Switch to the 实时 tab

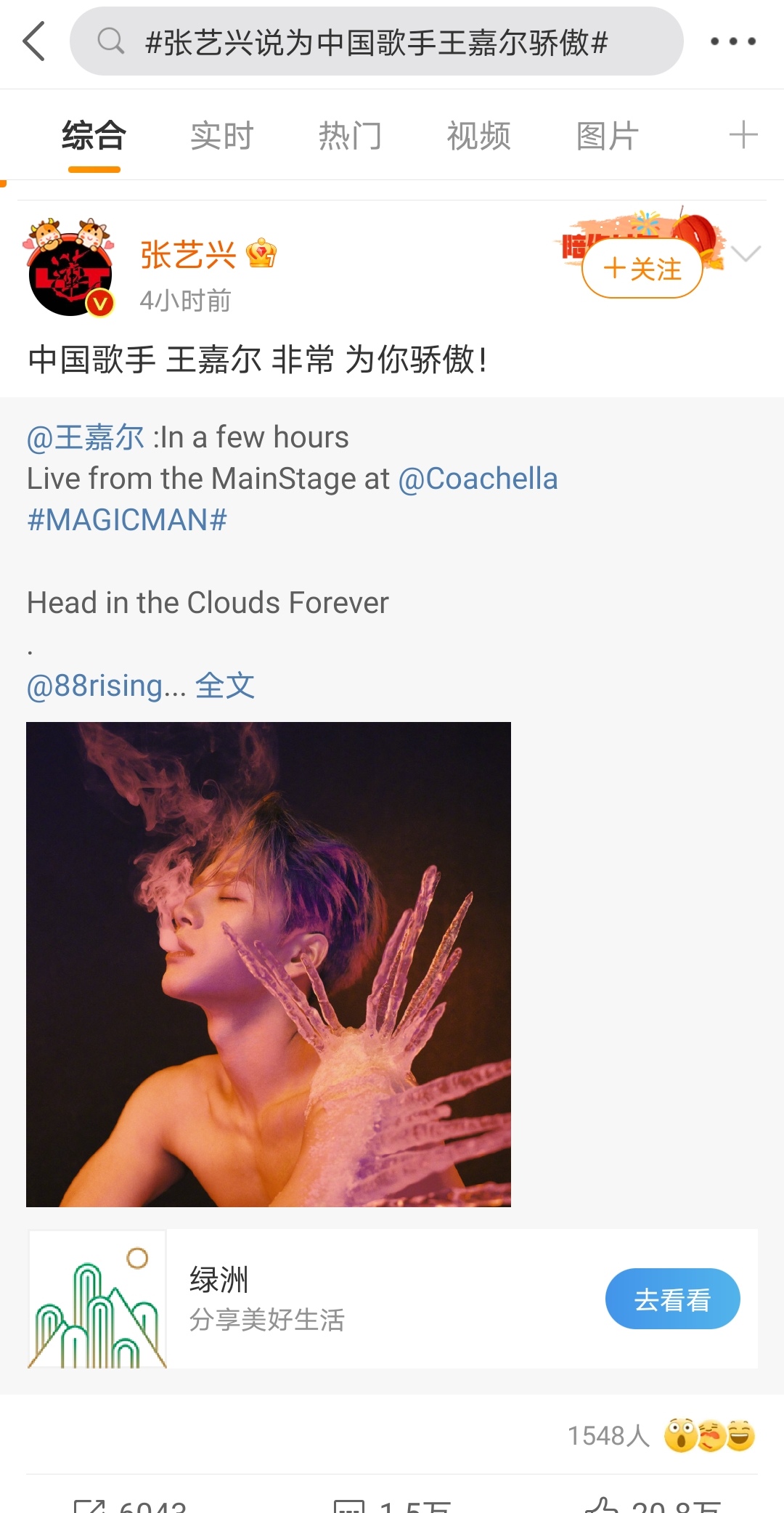point(222,136)
